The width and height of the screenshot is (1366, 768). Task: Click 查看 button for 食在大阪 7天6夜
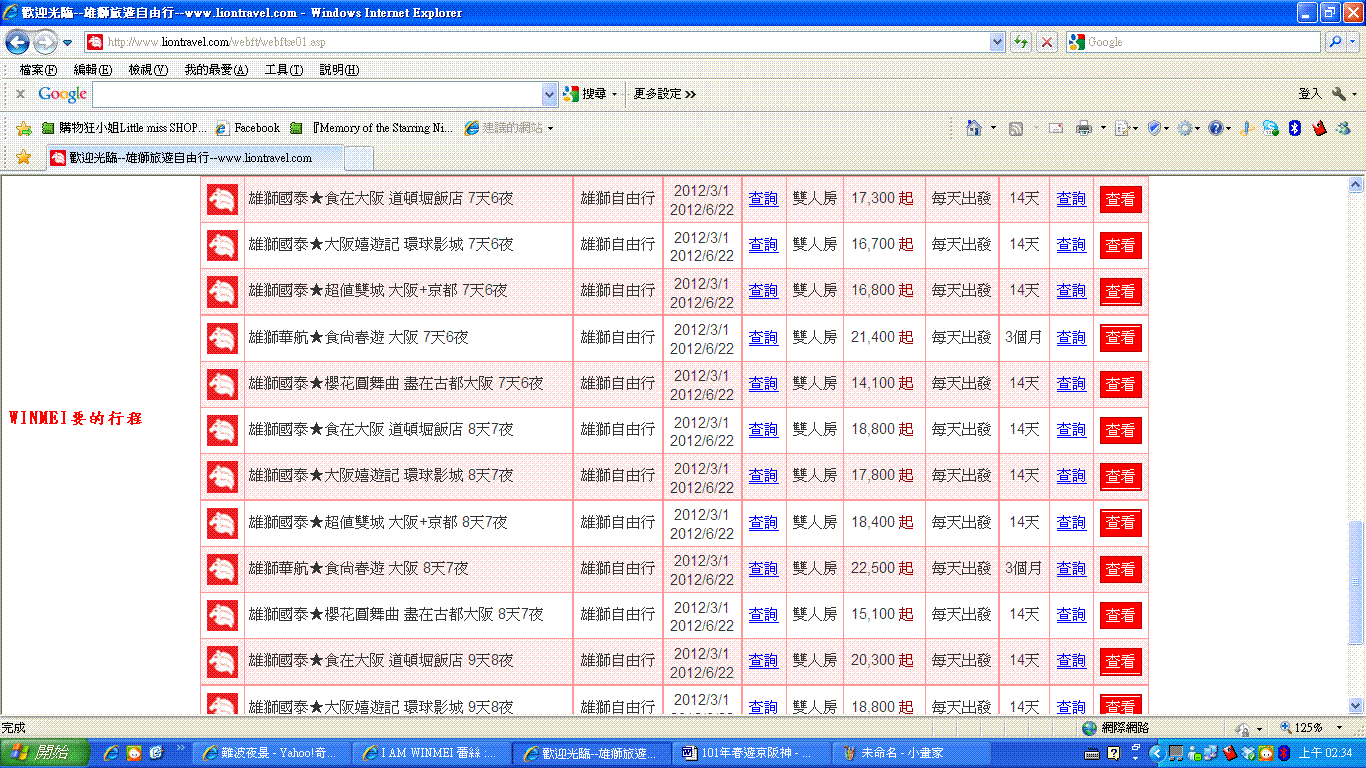click(x=1120, y=200)
